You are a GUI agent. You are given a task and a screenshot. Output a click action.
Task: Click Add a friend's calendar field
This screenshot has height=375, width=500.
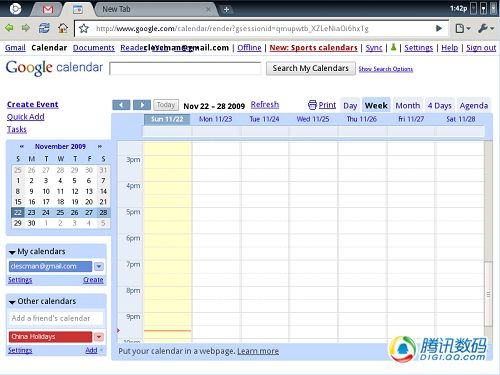coord(56,318)
